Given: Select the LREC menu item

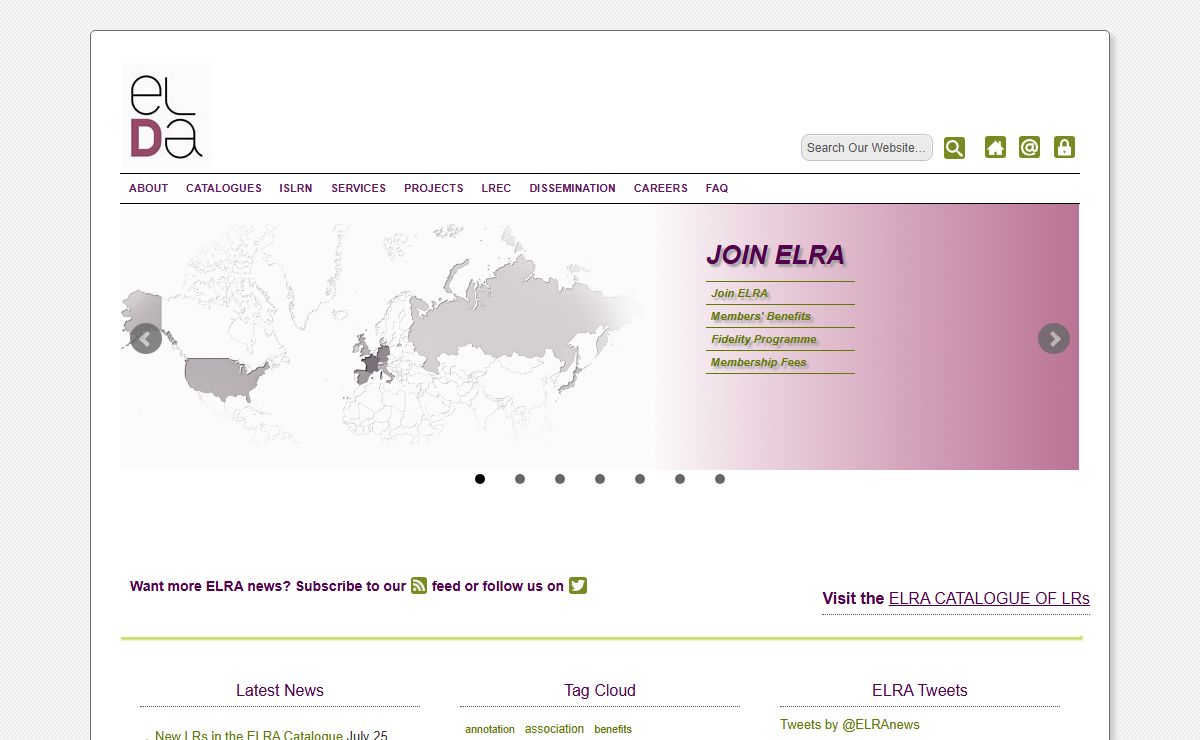Looking at the screenshot, I should [496, 188].
